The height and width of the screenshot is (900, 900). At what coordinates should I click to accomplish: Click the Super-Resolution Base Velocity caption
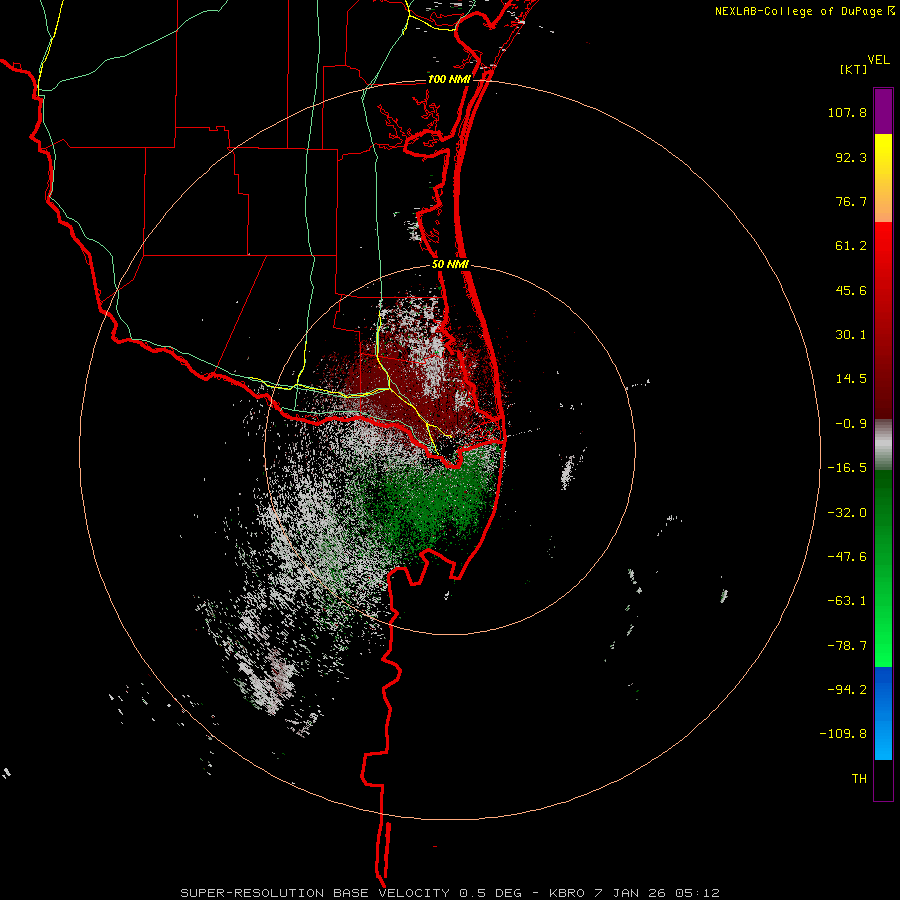(449, 893)
